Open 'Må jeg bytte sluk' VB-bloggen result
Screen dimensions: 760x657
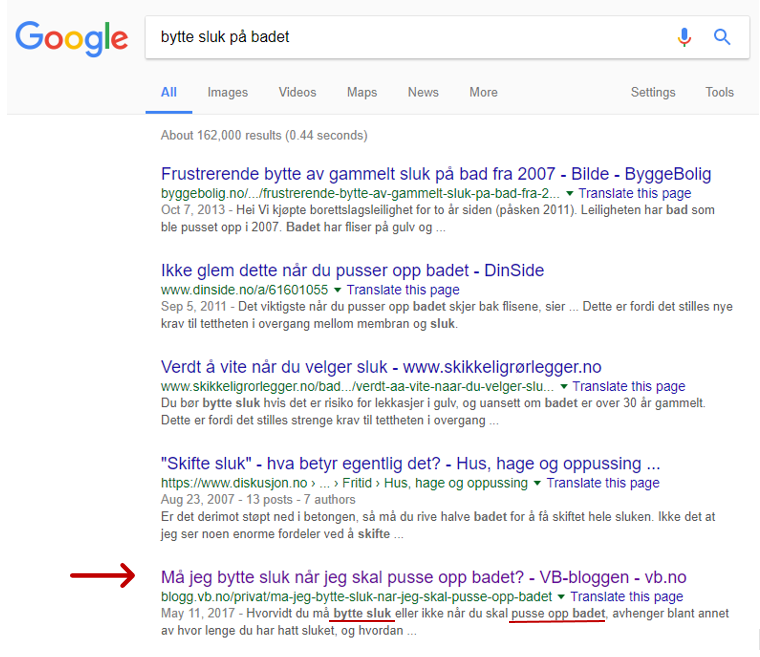[x=424, y=577]
